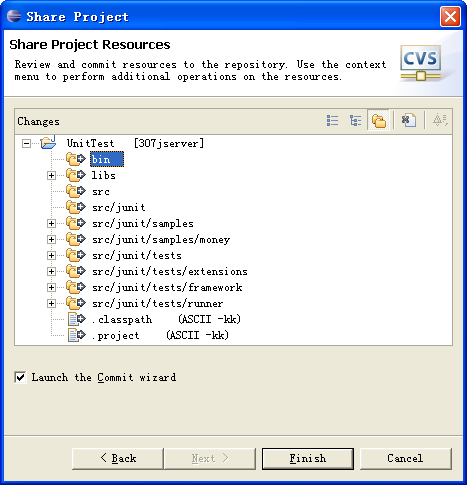Cancel the Share Project dialog

click(405, 459)
